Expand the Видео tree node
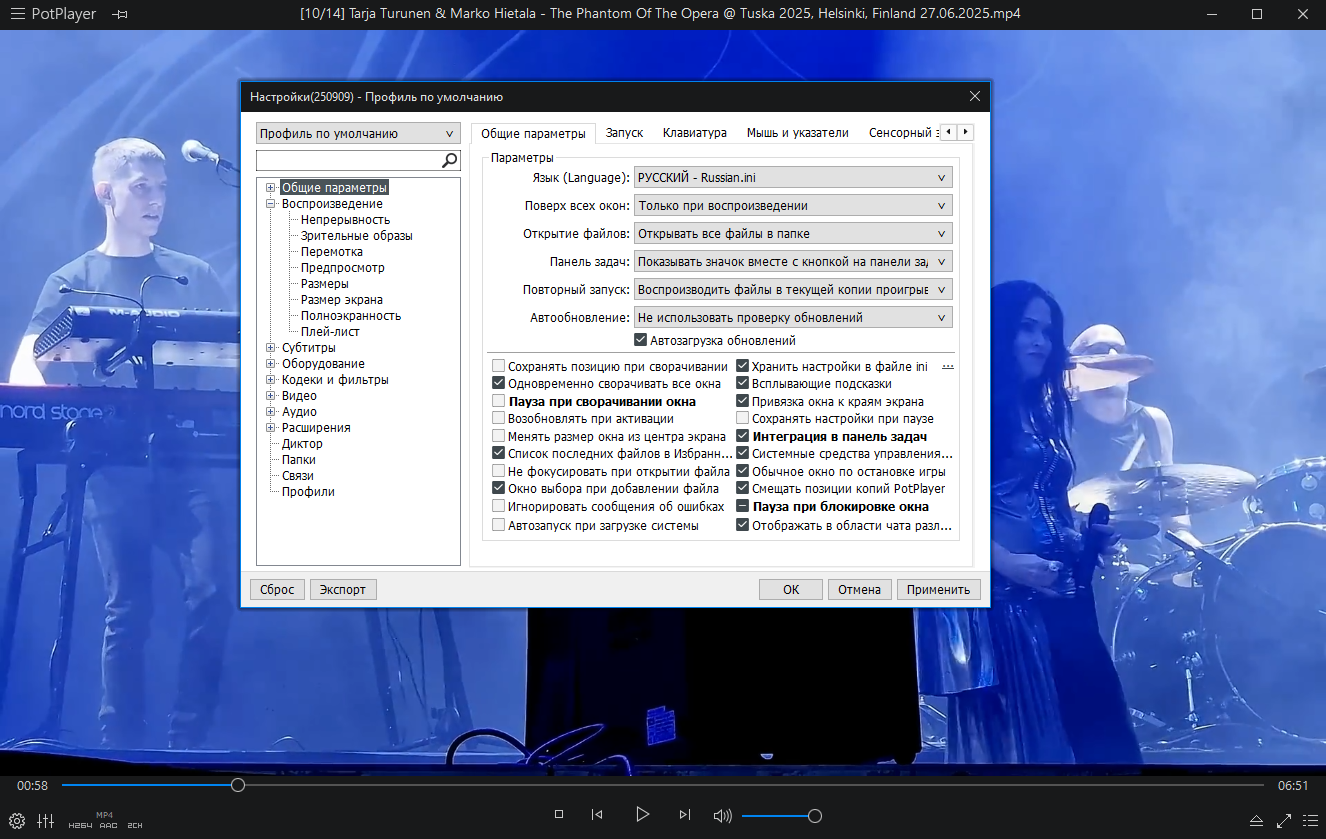1326x839 pixels. click(x=271, y=396)
